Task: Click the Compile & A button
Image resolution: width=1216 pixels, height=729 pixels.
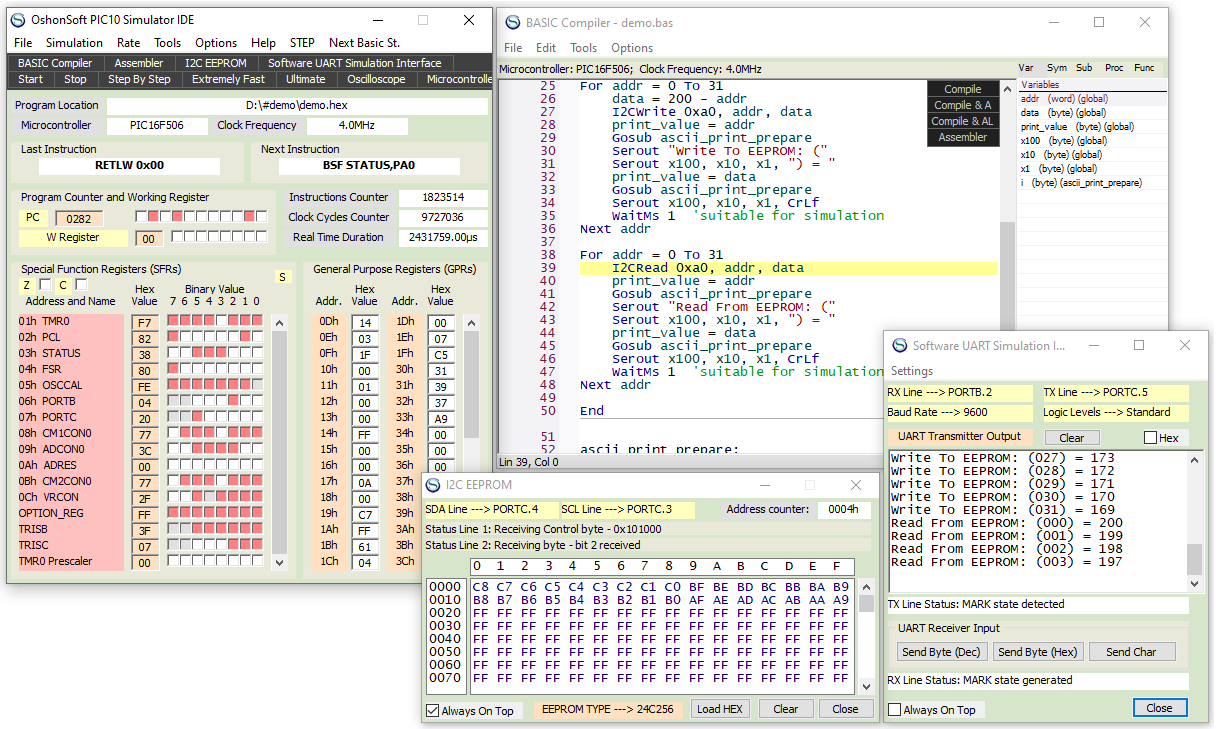Action: pyautogui.click(x=963, y=105)
